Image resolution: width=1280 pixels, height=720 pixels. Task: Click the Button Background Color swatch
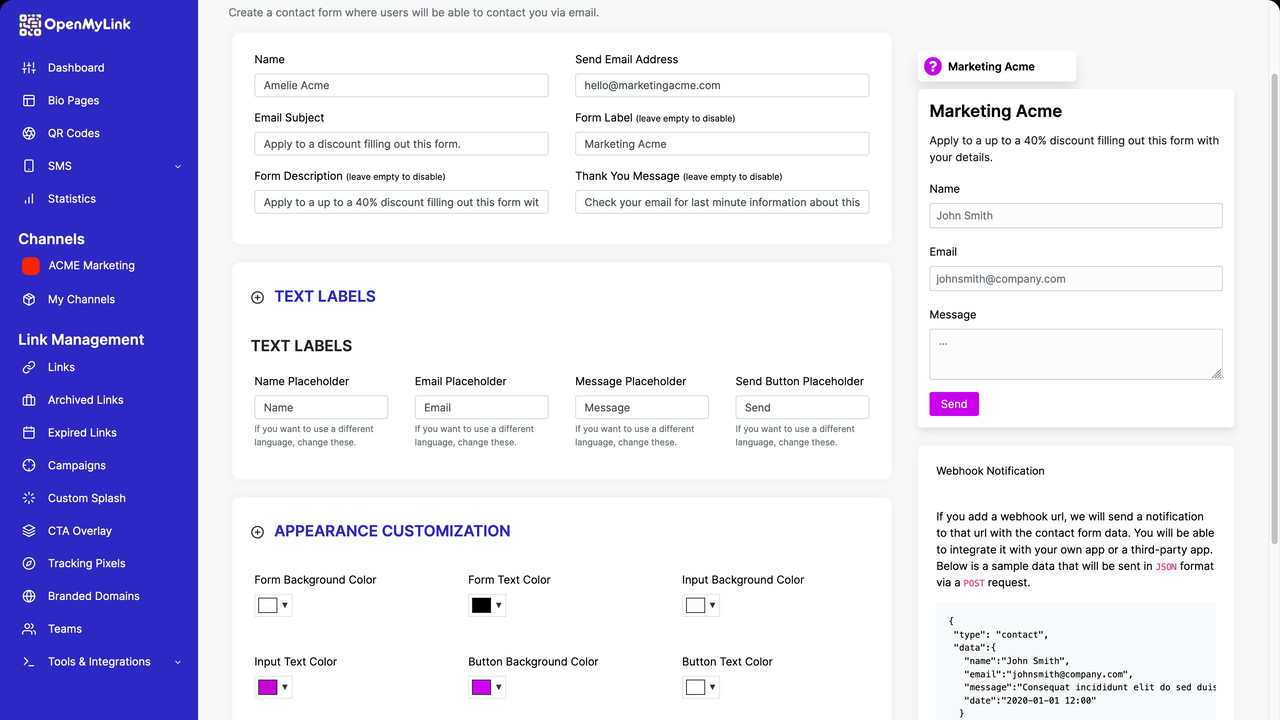click(x=479, y=687)
